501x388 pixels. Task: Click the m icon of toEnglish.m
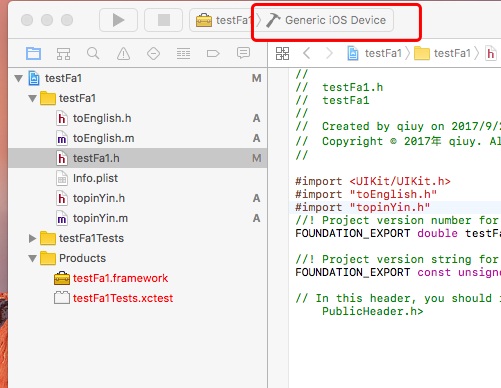coord(62,138)
